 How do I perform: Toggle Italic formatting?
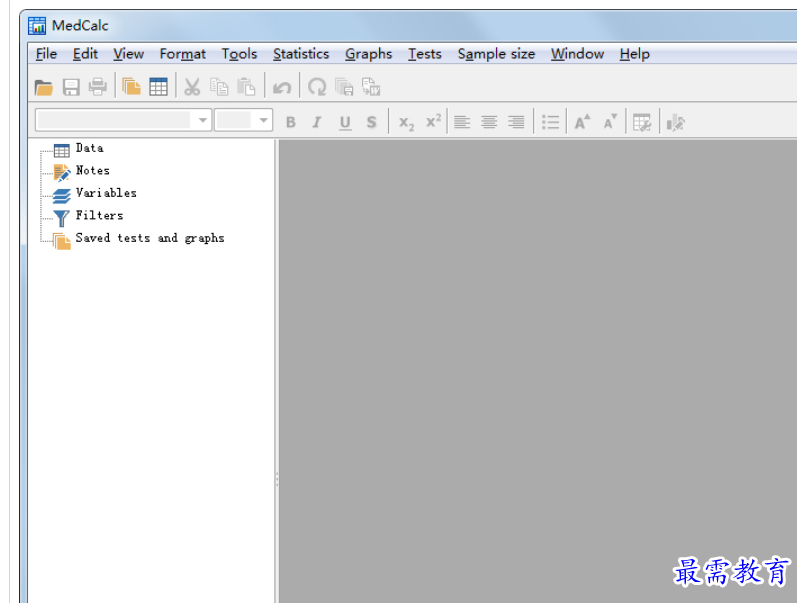(317, 123)
